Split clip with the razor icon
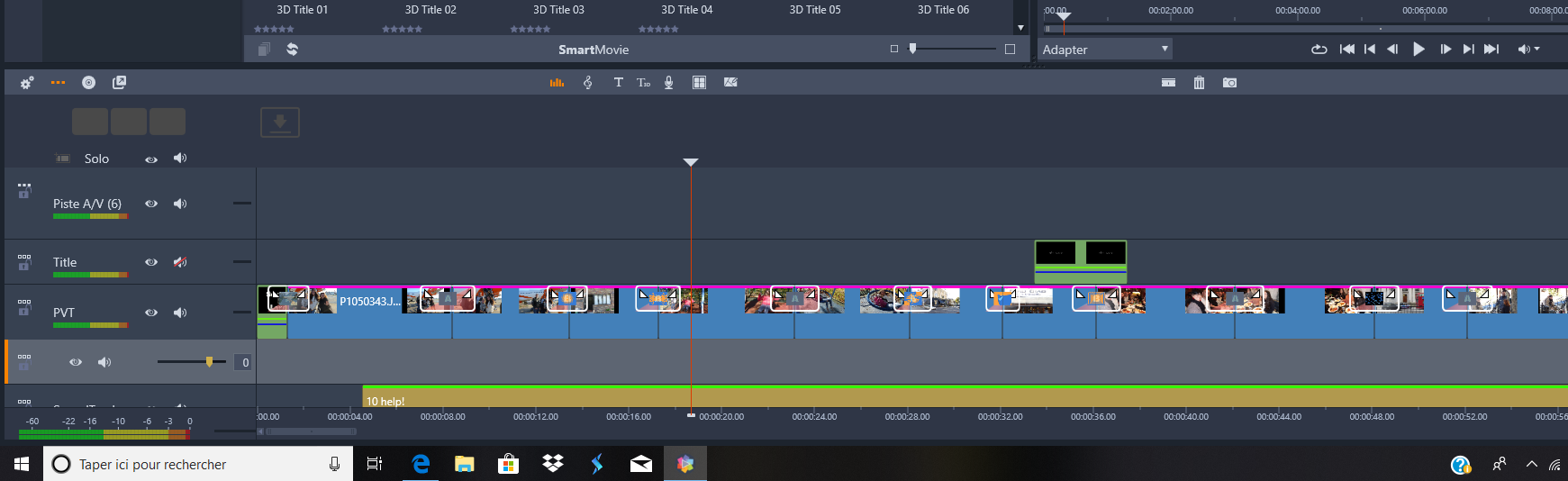The image size is (1568, 481). click(x=1168, y=82)
